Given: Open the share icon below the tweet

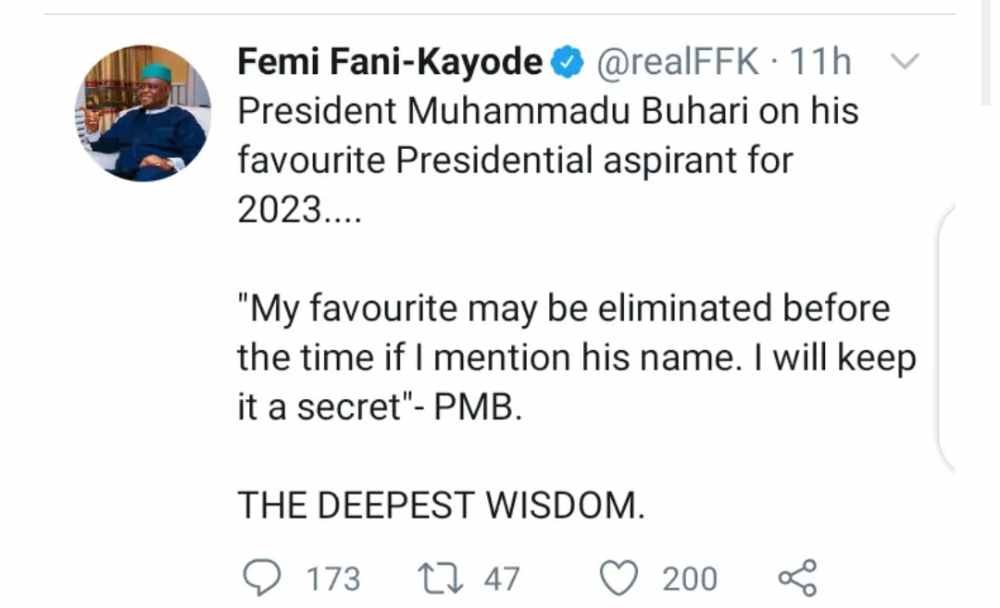Looking at the screenshot, I should [x=797, y=578].
